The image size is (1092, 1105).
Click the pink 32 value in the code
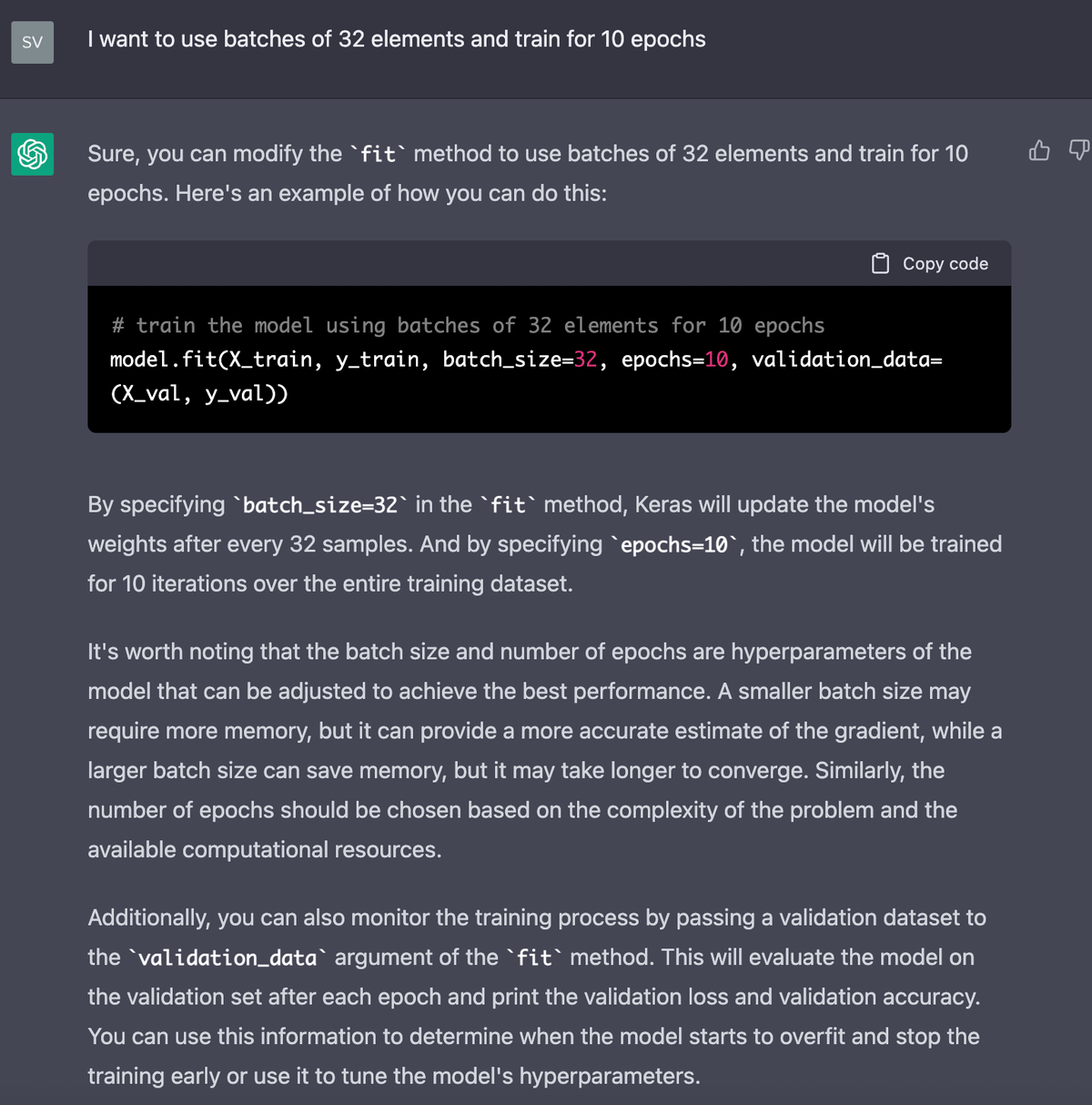(585, 360)
